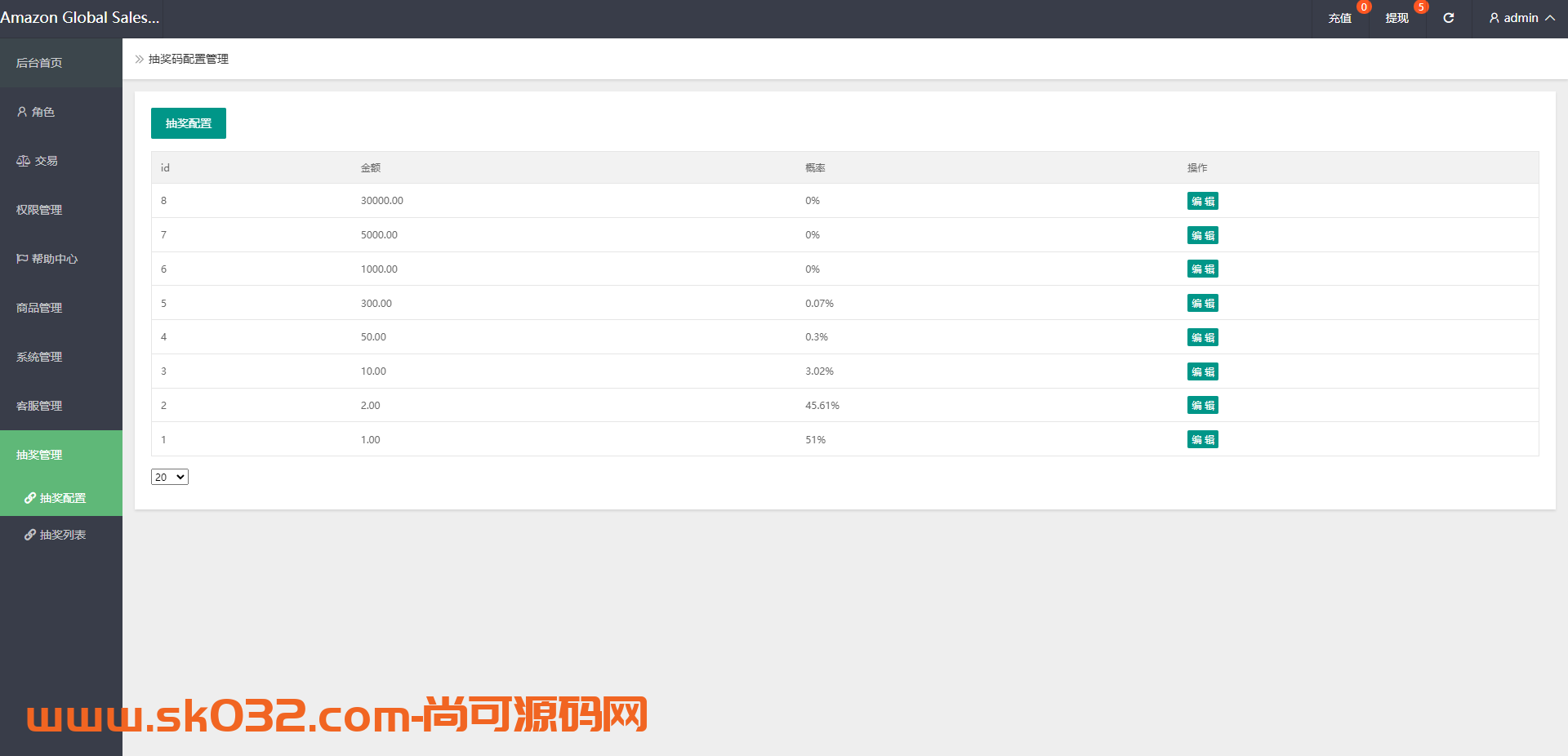Open 抽奖列表 submenu item
This screenshot has height=756, width=1568.
[61, 535]
